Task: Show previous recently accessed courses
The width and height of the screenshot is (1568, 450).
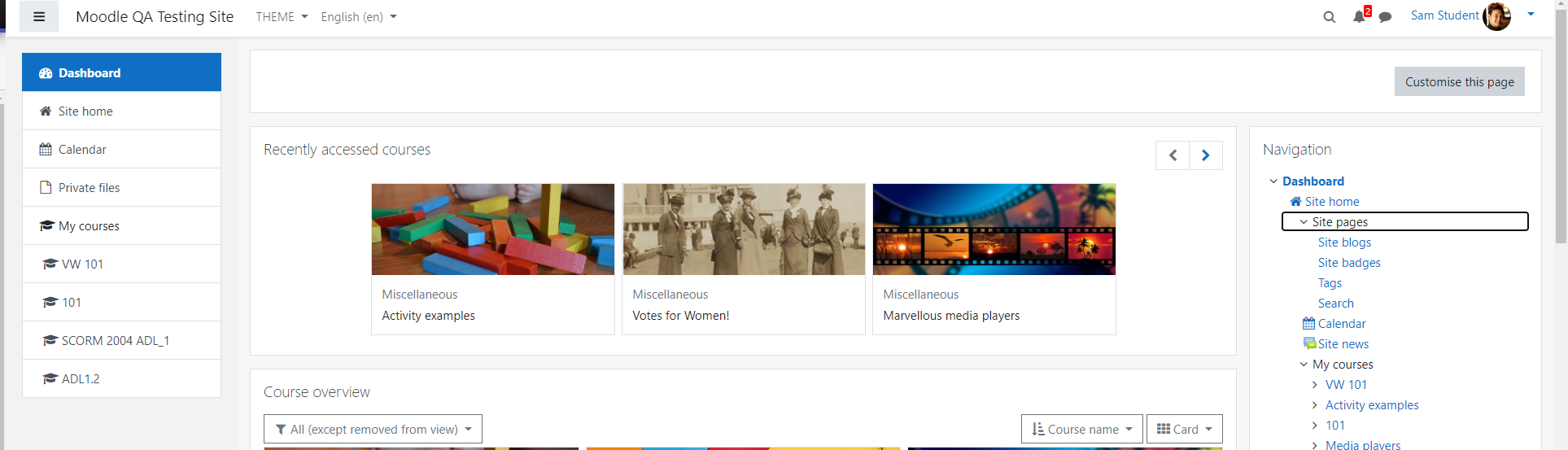Action: 1173,155
